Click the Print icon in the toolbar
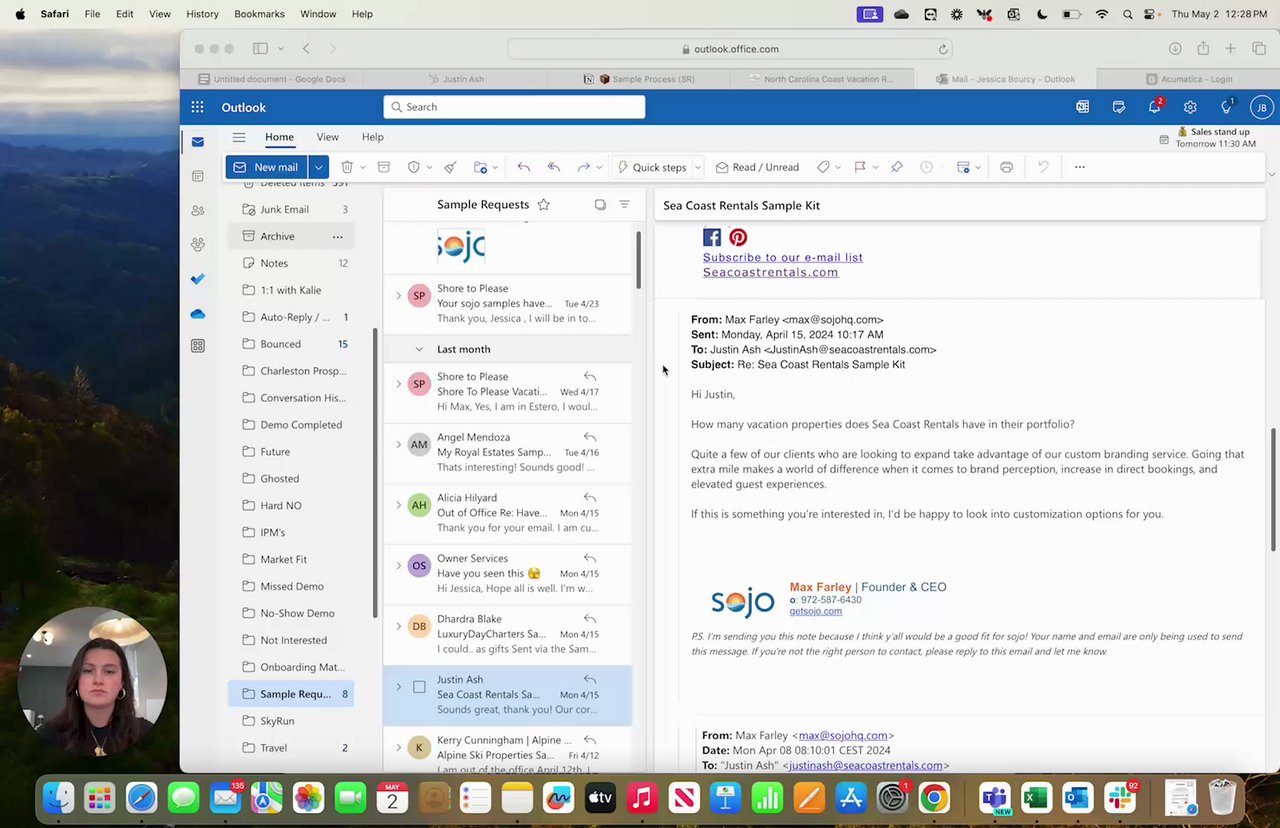This screenshot has width=1280, height=828. (x=1006, y=167)
